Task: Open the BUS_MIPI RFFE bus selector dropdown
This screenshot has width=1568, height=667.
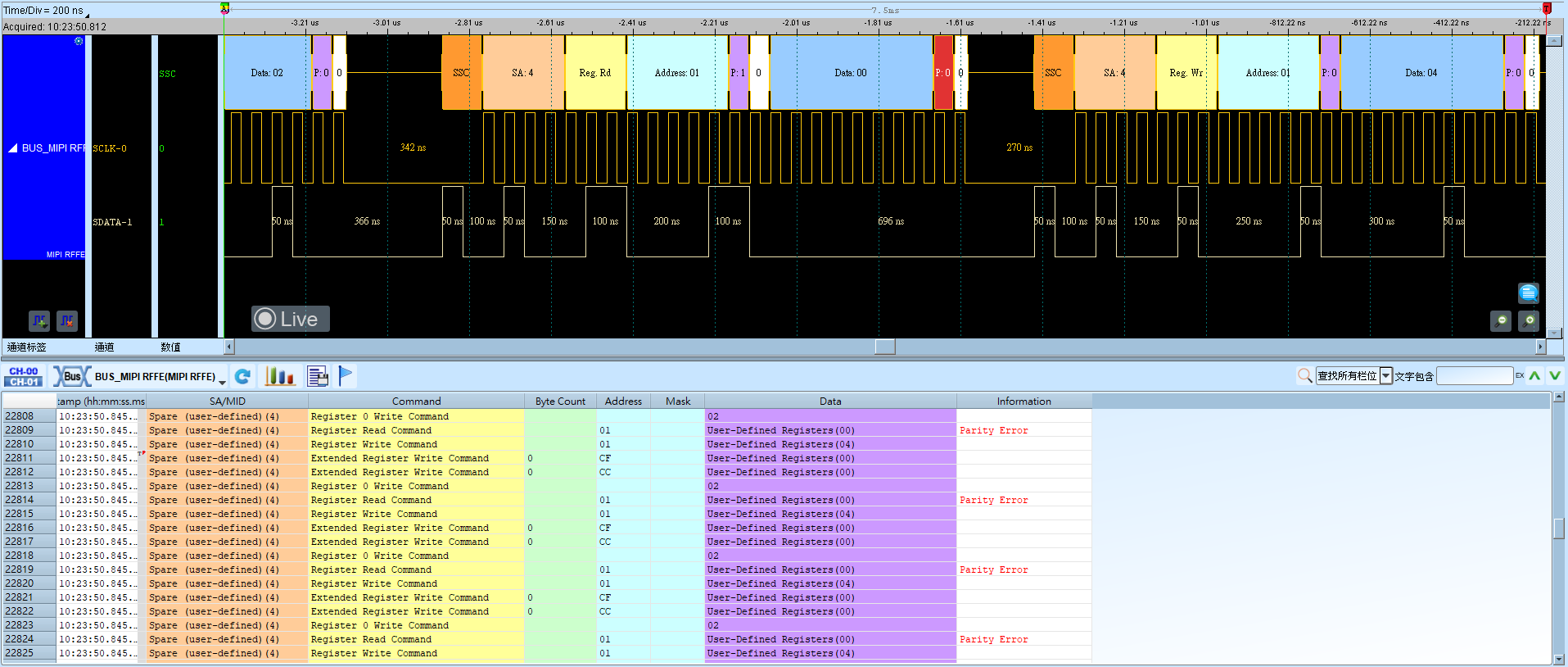Action: (x=222, y=381)
